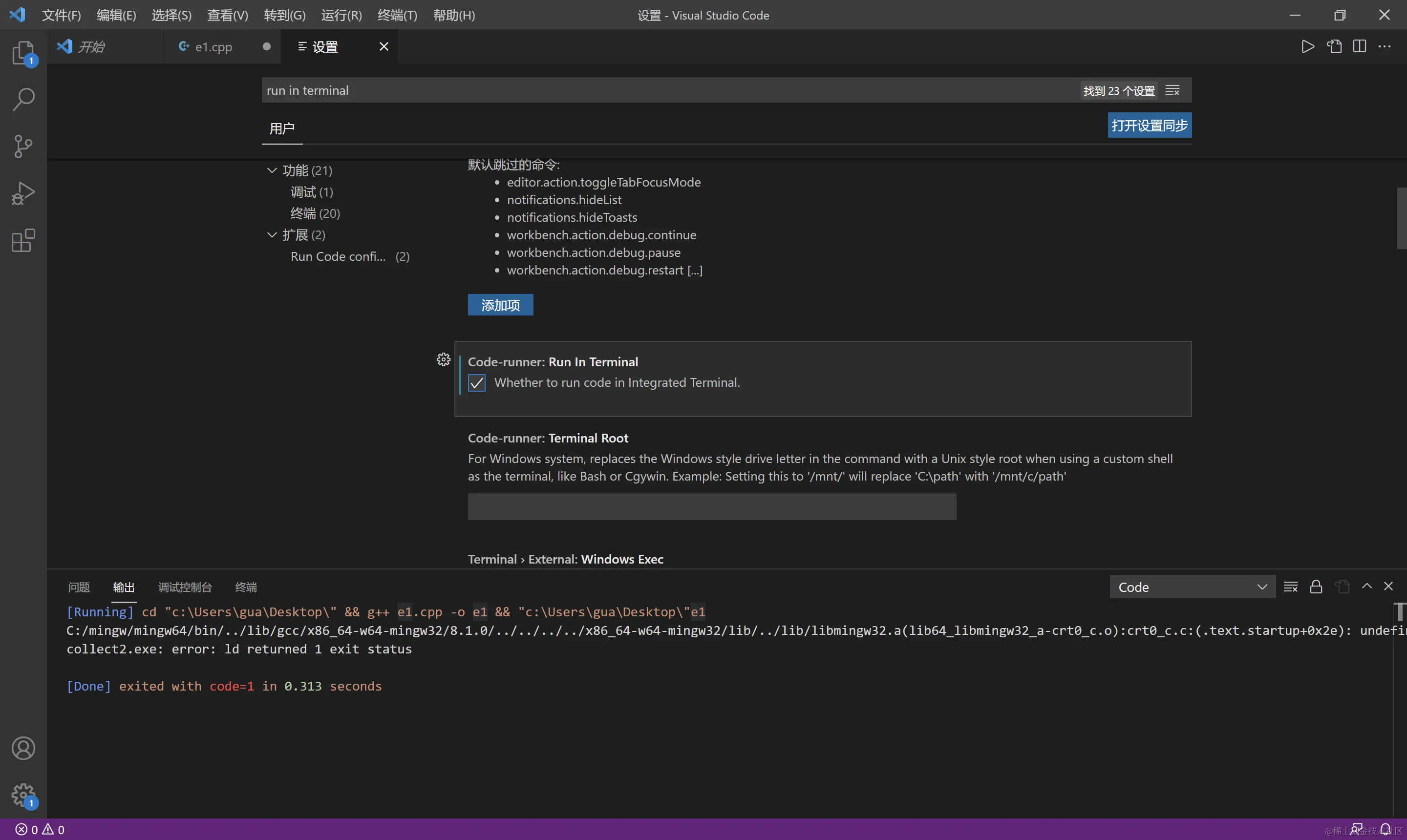Image resolution: width=1407 pixels, height=840 pixels.
Task: Uncheck Run In Terminal checkbox
Action: pos(477,383)
